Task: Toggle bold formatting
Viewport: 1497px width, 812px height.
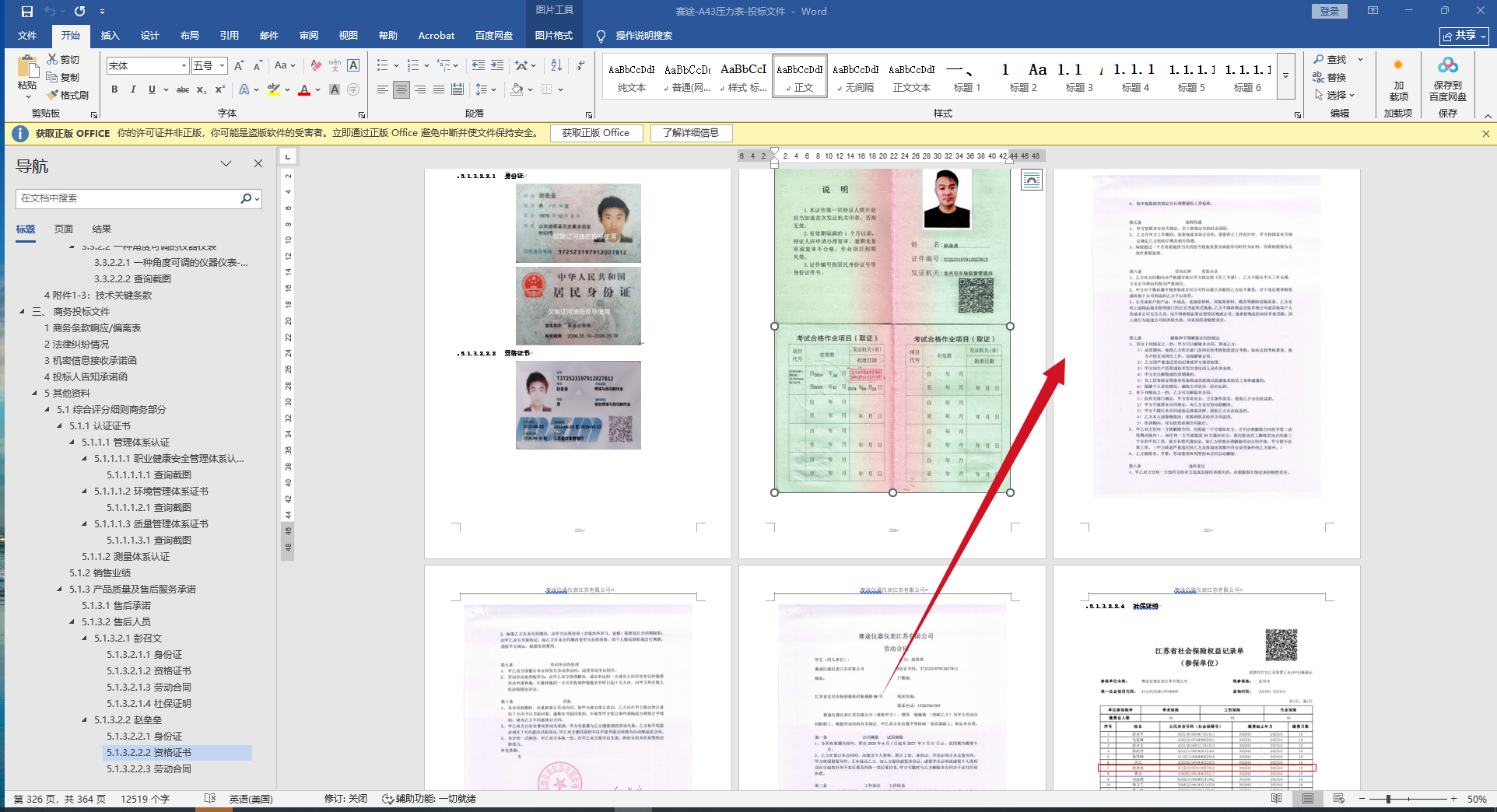Action: coord(114,89)
